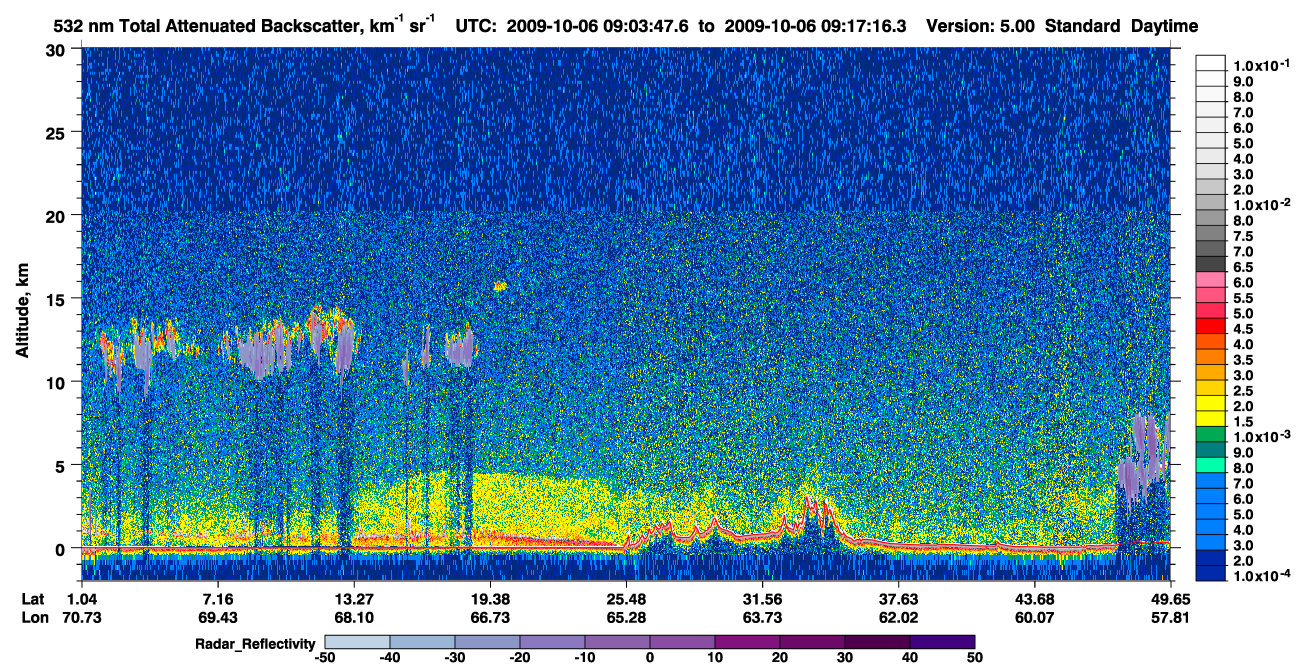Screen dimensions: 1300x667
Task: Click the -20 radar reflectivity tick
Action: (x=520, y=657)
